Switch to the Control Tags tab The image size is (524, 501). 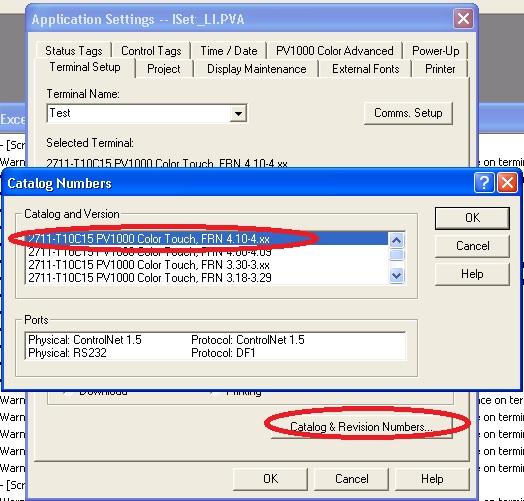(x=151, y=51)
